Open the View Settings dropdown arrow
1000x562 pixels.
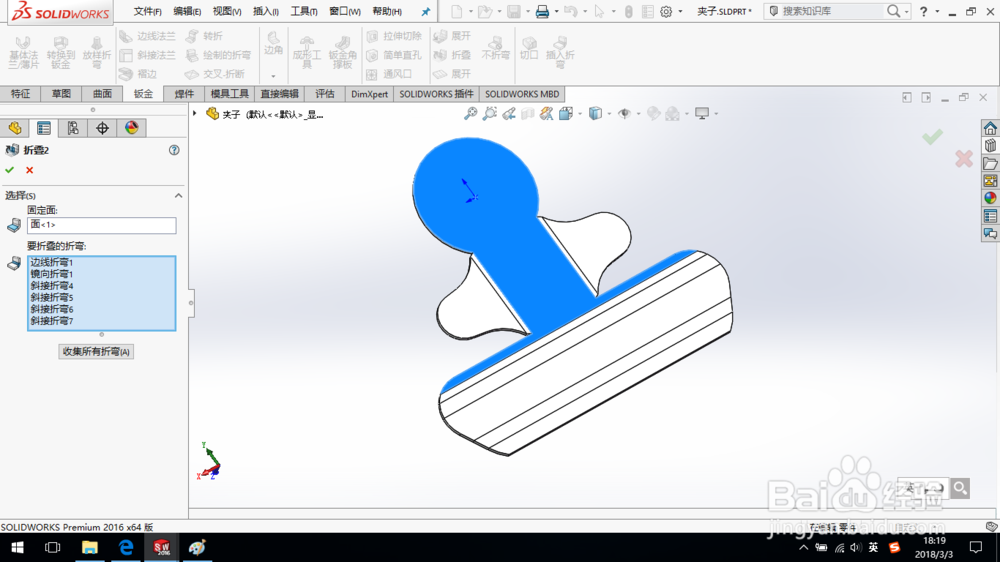(x=716, y=114)
